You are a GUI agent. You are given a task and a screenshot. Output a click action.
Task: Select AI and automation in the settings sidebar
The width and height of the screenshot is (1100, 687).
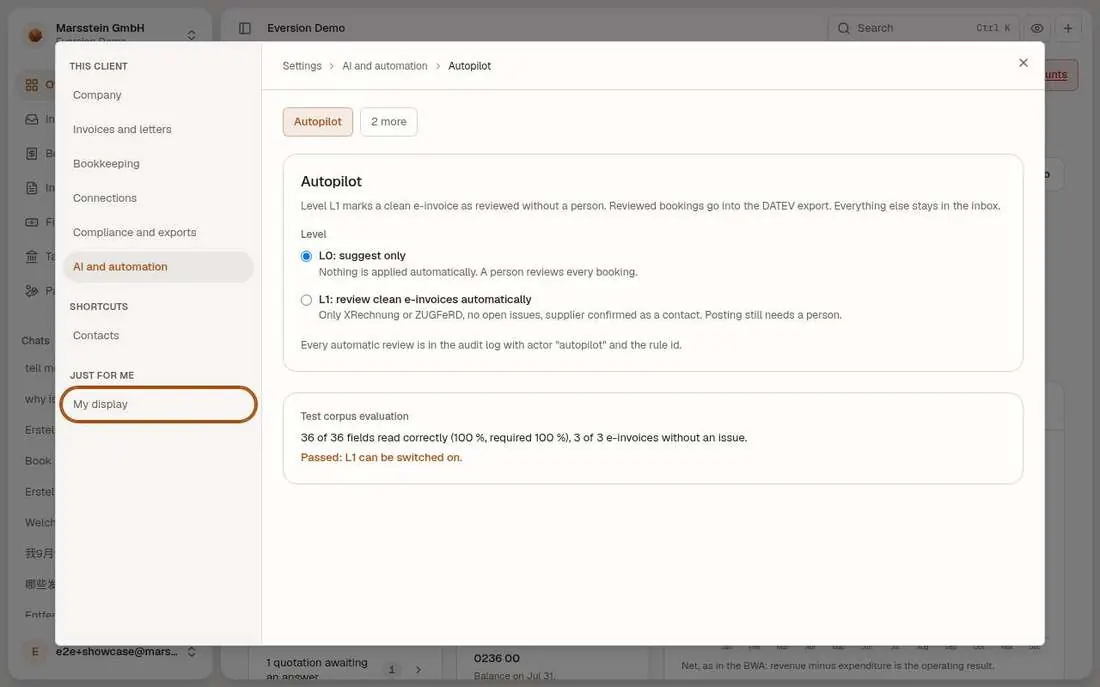tap(158, 267)
